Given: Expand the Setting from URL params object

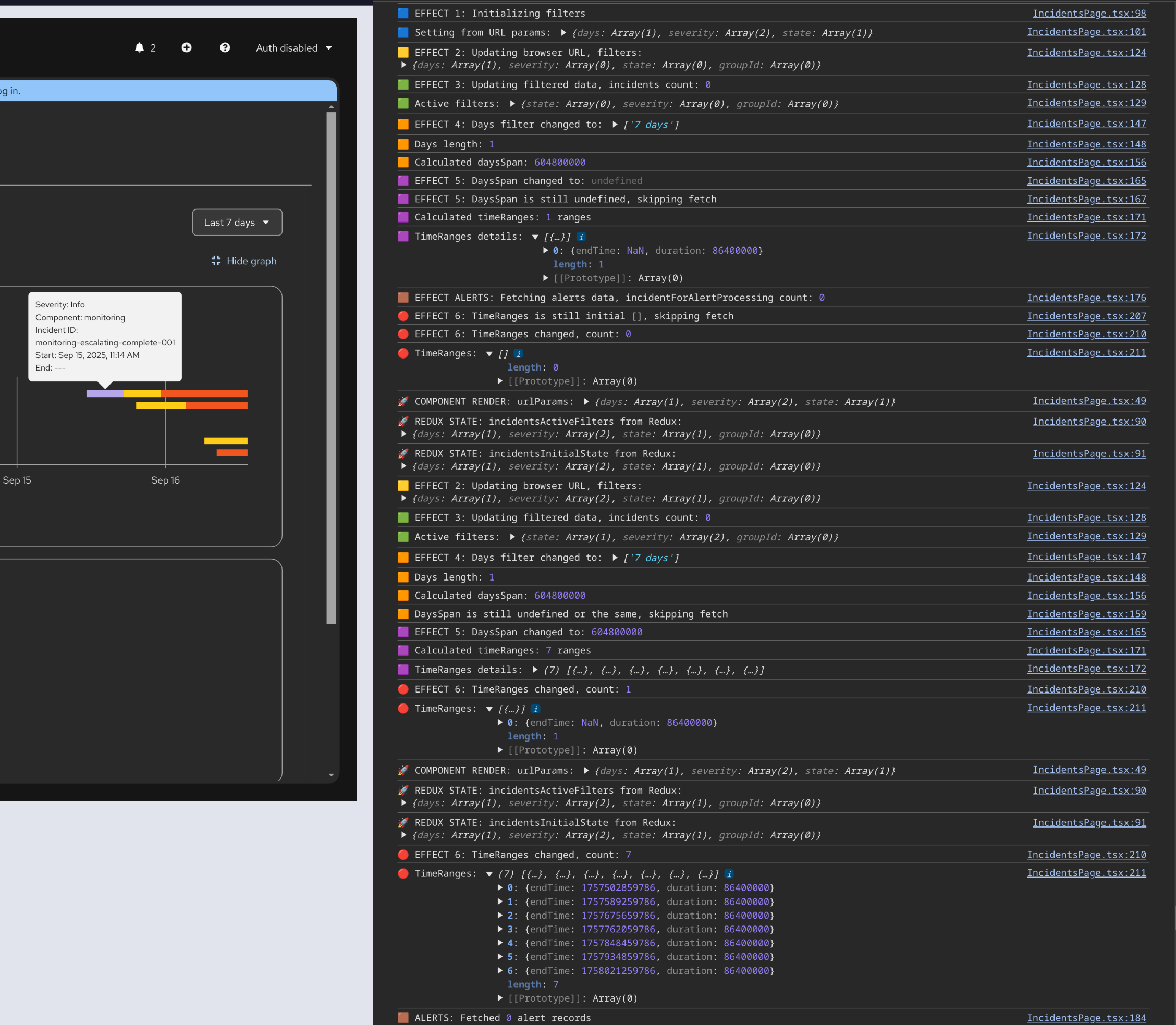Looking at the screenshot, I should (x=563, y=33).
